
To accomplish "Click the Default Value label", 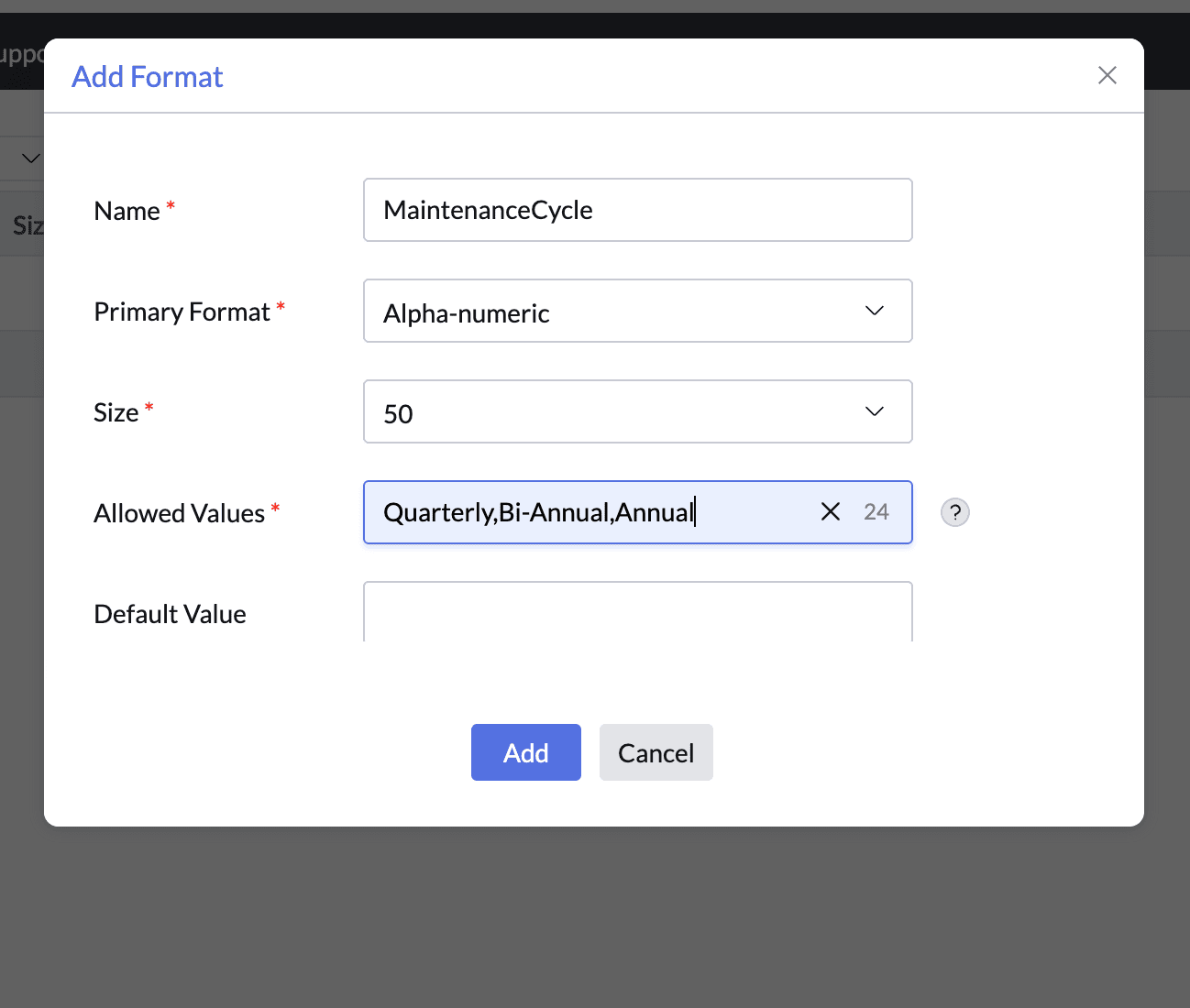I will pyautogui.click(x=170, y=614).
